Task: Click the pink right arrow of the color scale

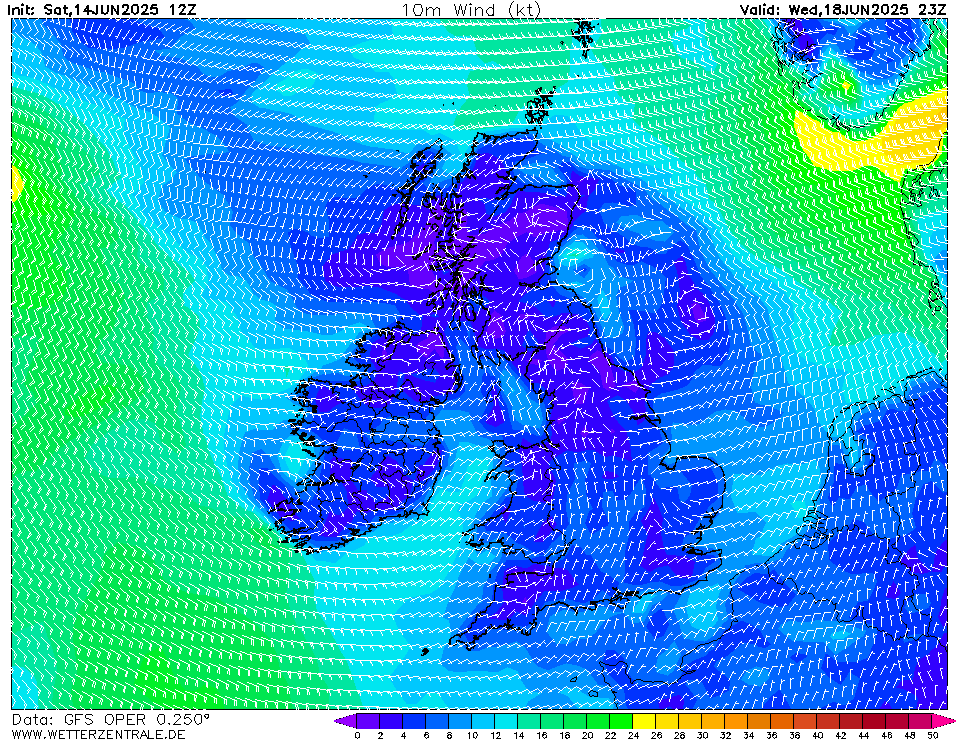Action: [x=943, y=721]
